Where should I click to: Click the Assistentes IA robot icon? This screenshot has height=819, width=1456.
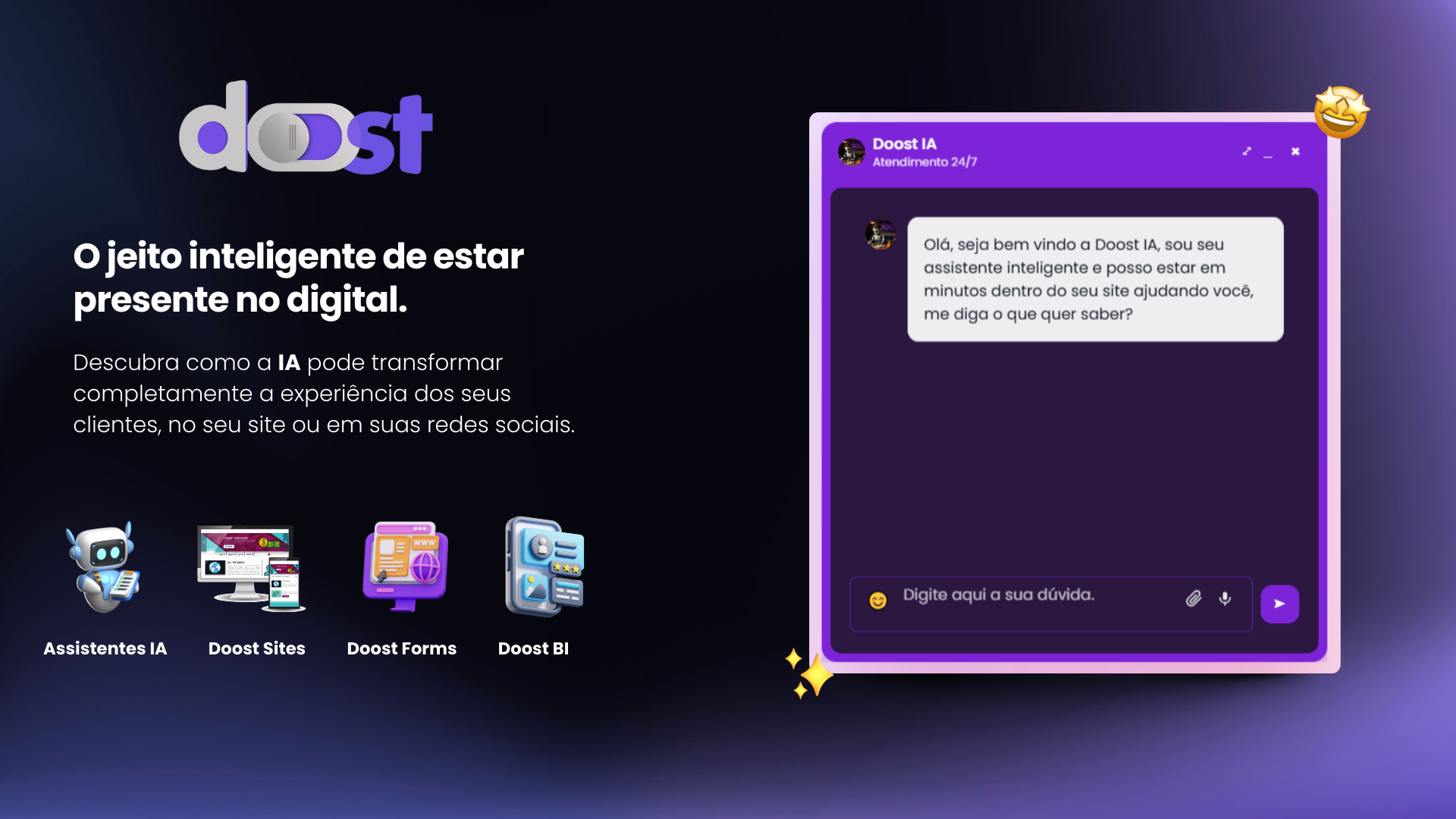[x=104, y=567]
